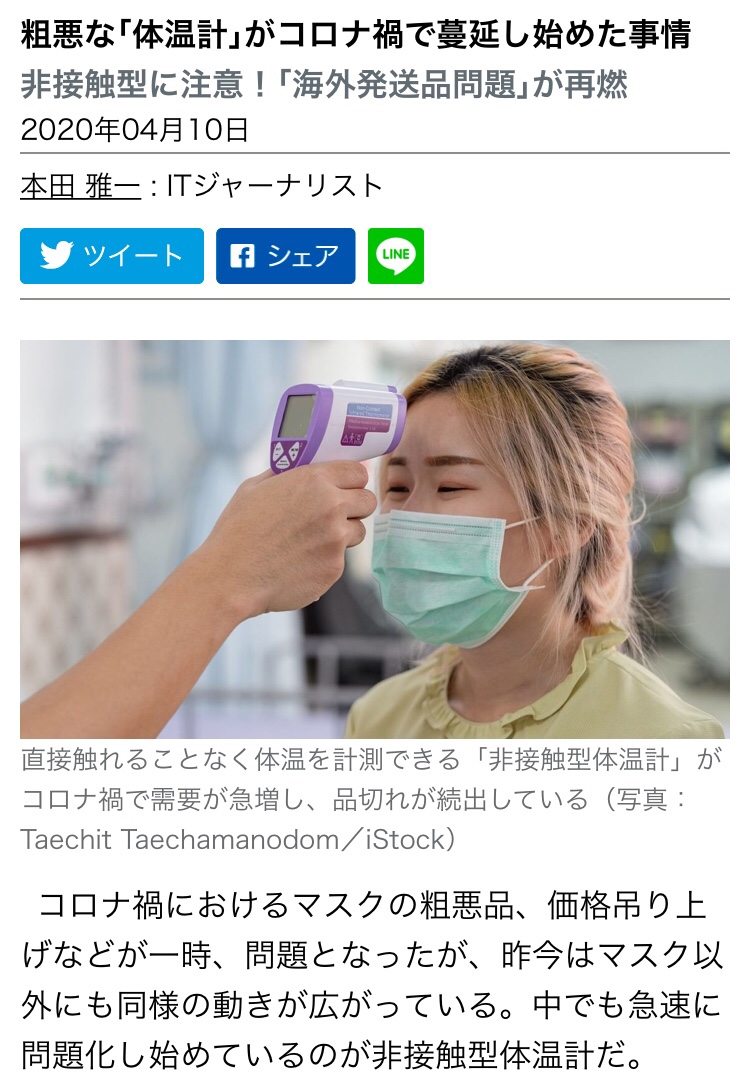Click the line 問題化し始めているのが非接触型体温計だ
Image resolution: width=750 pixels, height=1085 pixels.
tap(332, 1055)
